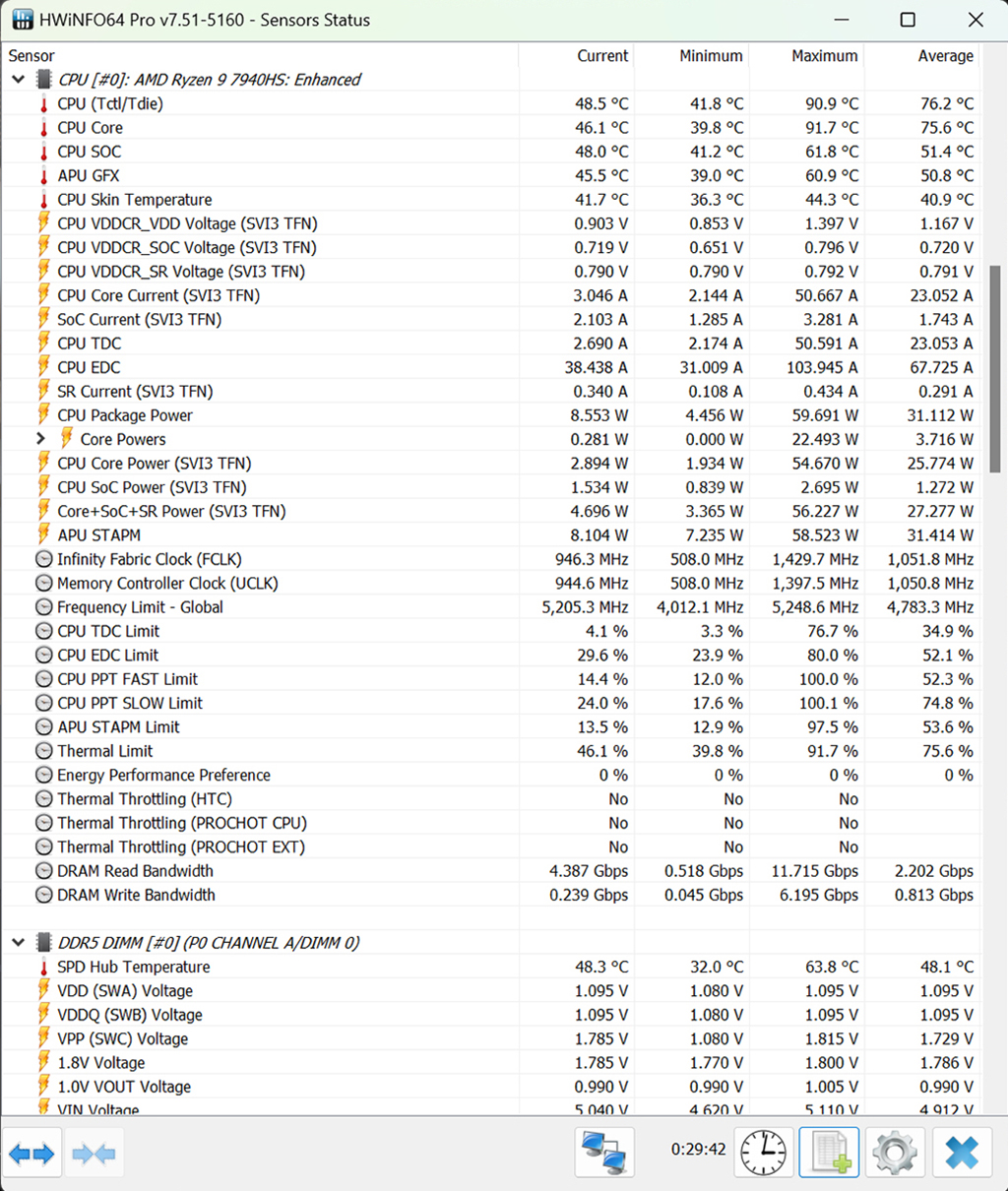The width and height of the screenshot is (1008, 1191).
Task: Select the CPU PPT SLOW Limit row
Action: pyautogui.click(x=490, y=703)
